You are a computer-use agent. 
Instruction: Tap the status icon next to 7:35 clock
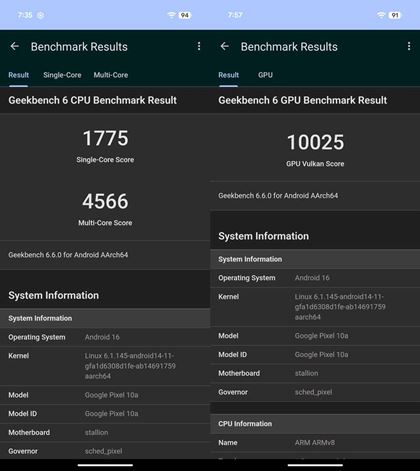coord(40,15)
